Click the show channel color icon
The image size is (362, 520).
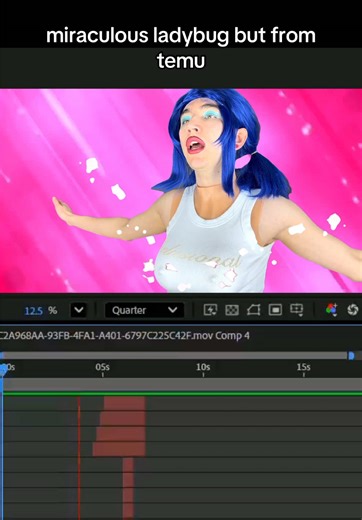pyautogui.click(x=332, y=310)
